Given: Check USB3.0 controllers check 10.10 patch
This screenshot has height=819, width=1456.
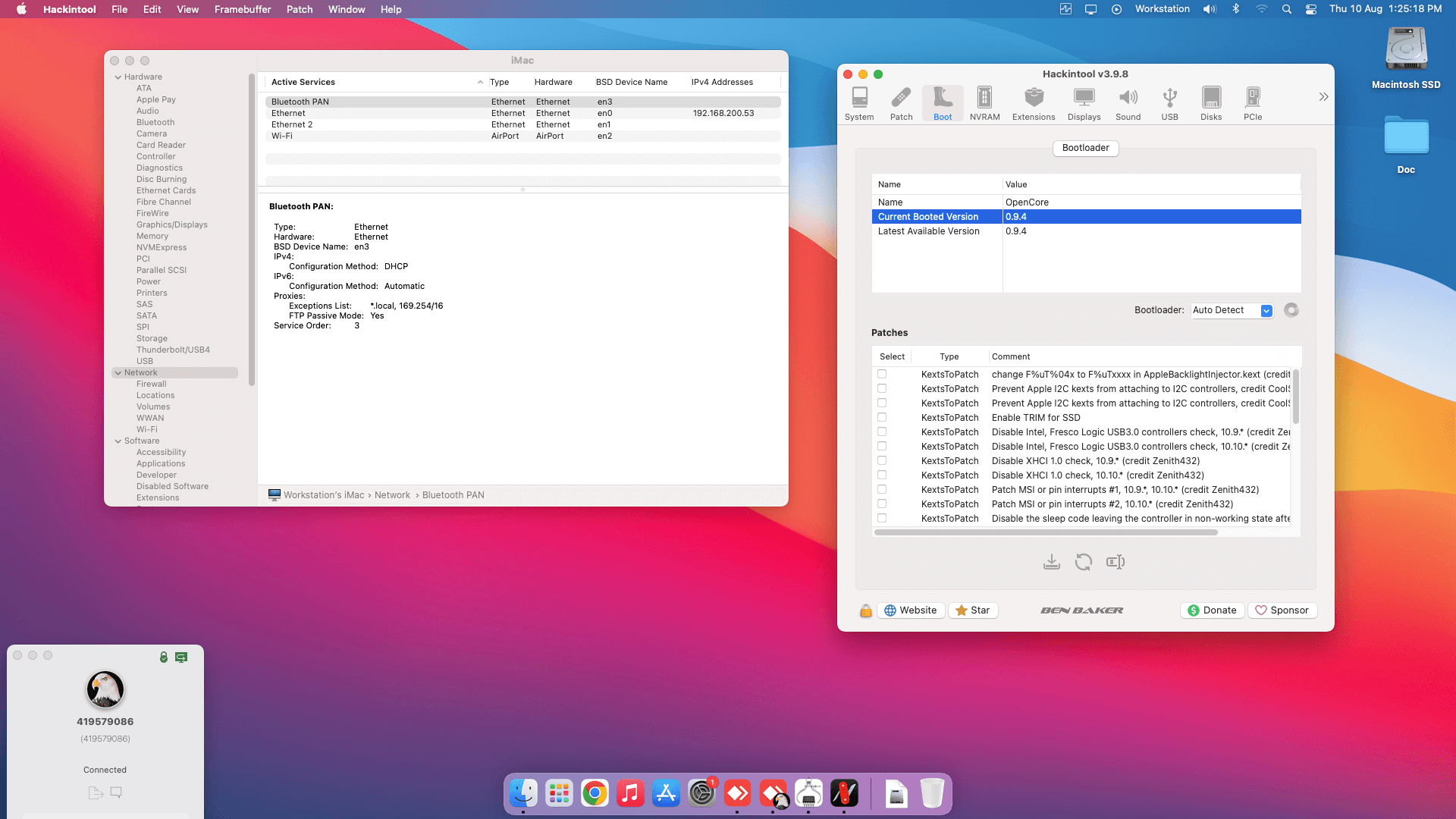Looking at the screenshot, I should click(882, 446).
